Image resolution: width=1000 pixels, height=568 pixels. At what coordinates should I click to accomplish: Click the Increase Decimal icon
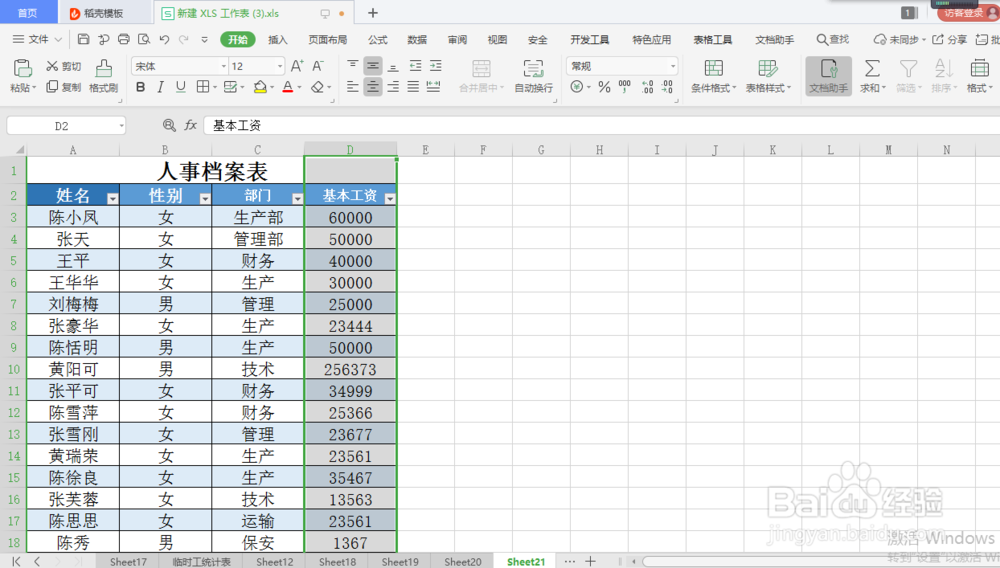pos(647,87)
